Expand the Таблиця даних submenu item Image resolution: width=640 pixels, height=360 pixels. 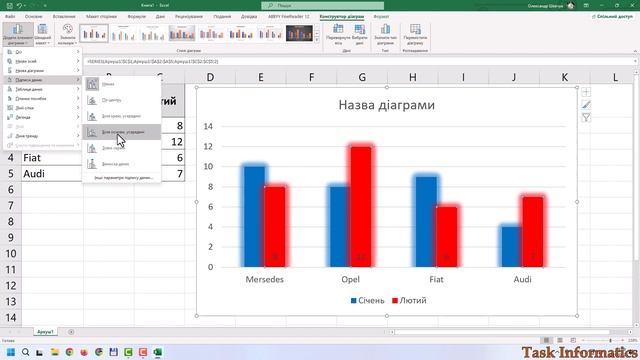(43, 89)
